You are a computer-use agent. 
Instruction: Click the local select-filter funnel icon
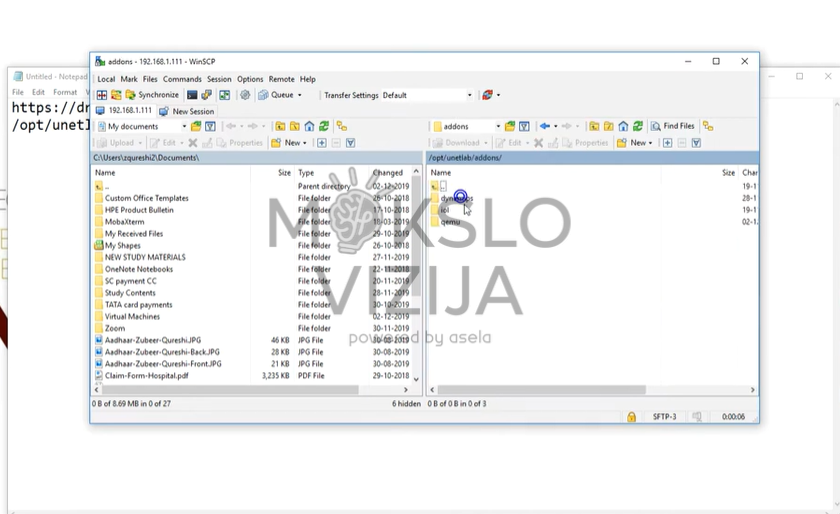tap(350, 143)
